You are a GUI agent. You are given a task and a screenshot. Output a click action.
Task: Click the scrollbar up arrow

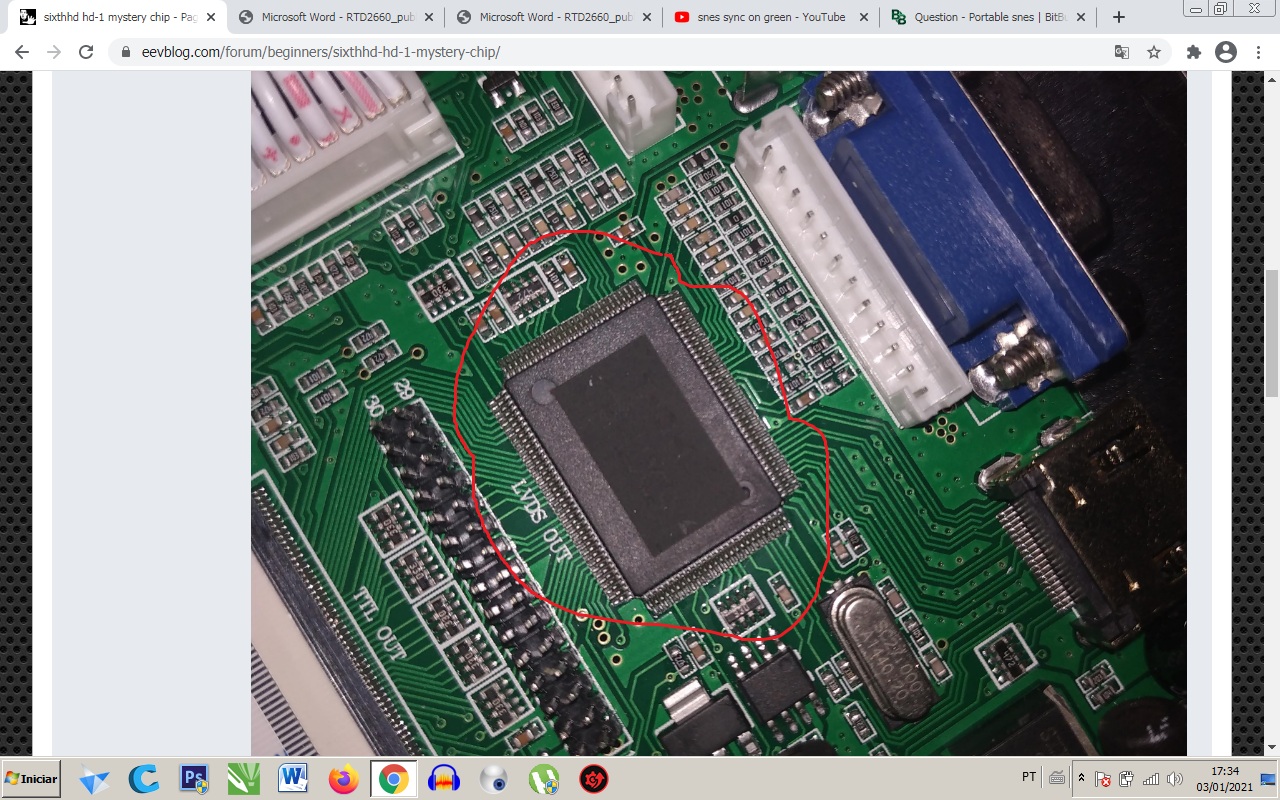(x=1271, y=79)
